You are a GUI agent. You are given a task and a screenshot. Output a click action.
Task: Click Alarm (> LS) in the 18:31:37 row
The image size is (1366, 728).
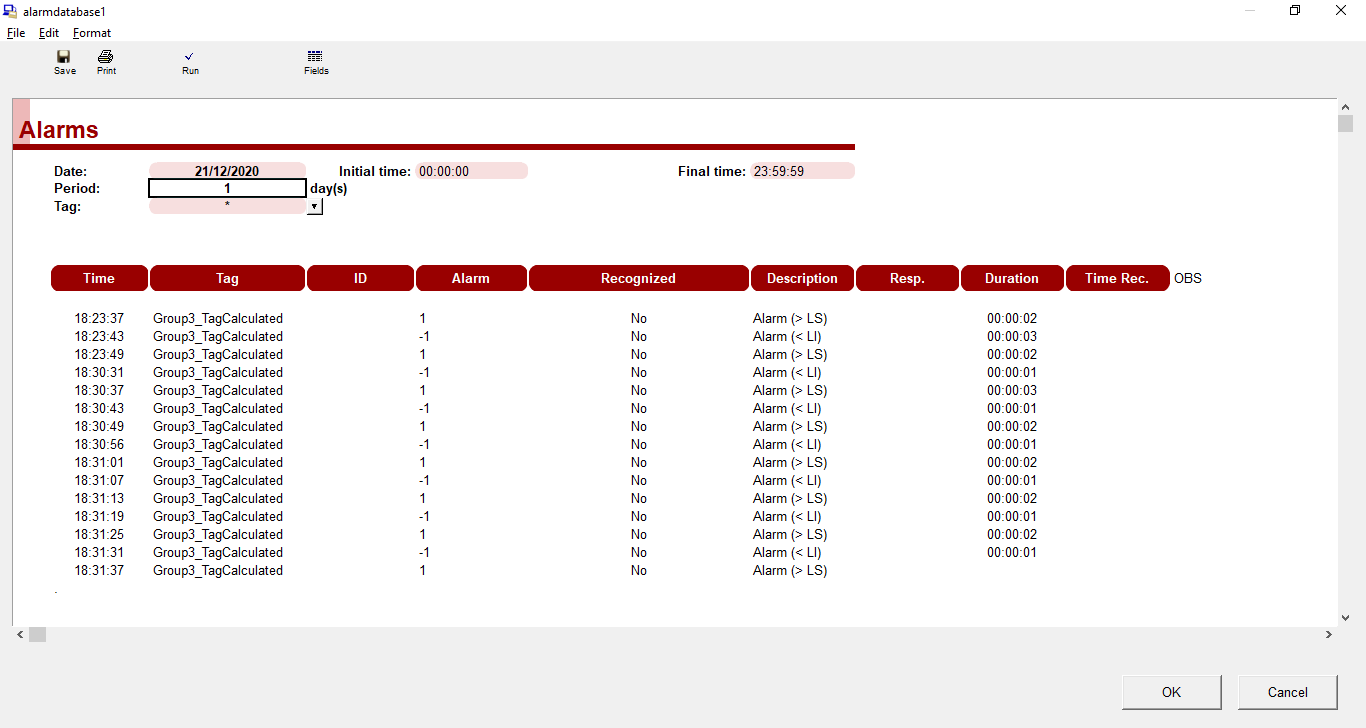pos(790,571)
